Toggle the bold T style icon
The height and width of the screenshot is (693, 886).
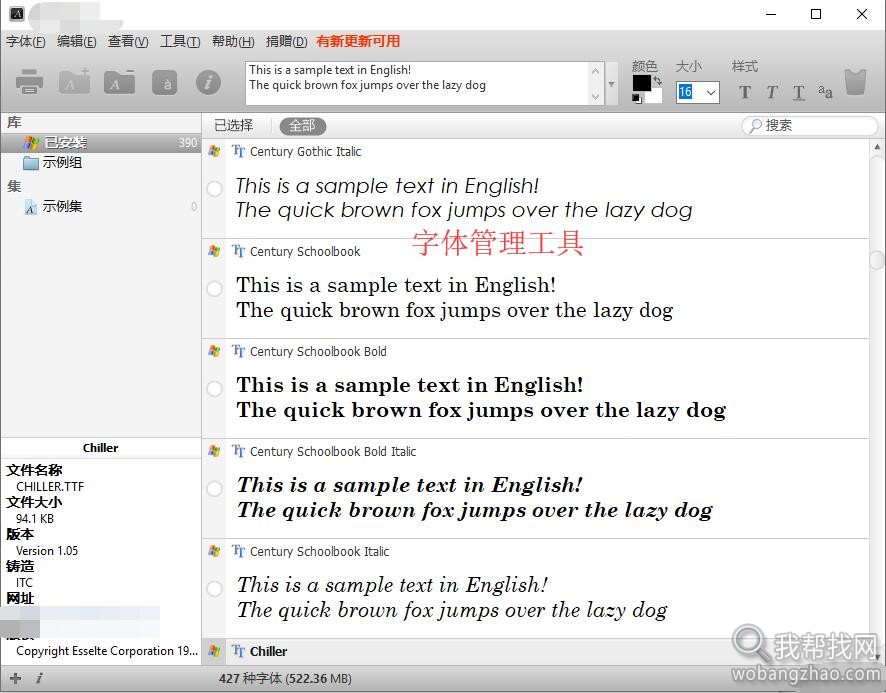745,92
